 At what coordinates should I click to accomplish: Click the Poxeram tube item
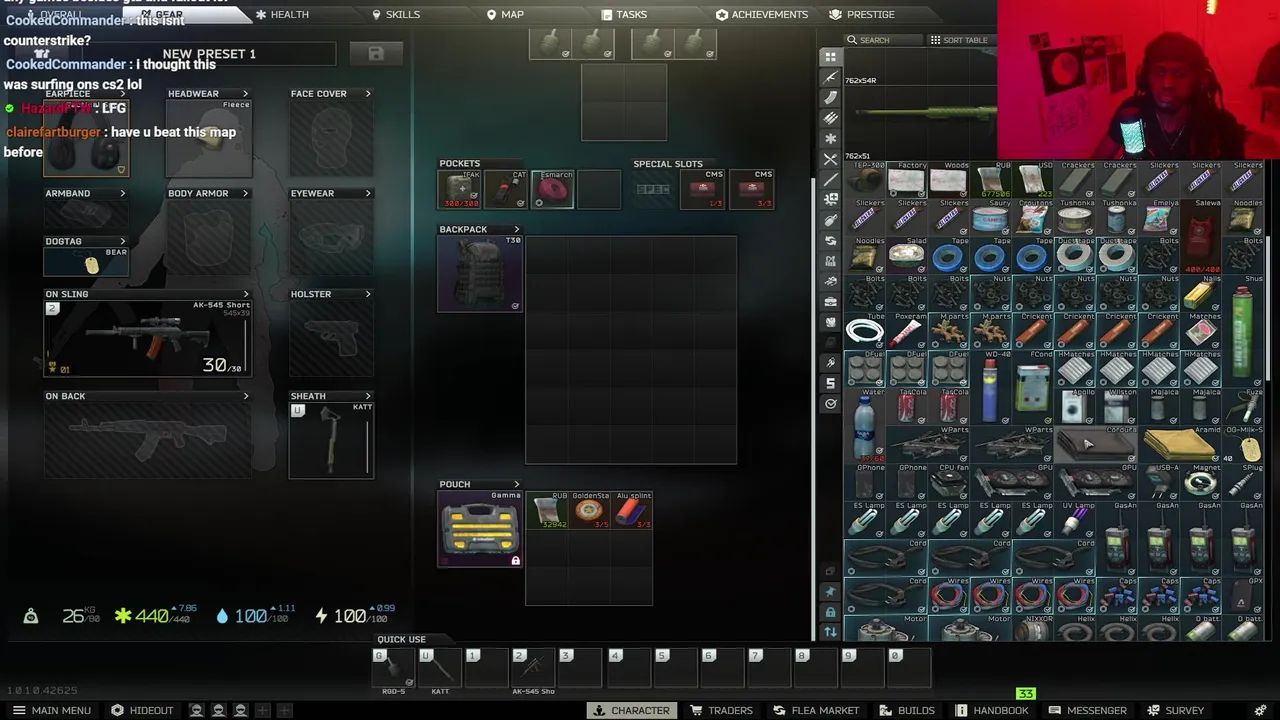click(907, 331)
